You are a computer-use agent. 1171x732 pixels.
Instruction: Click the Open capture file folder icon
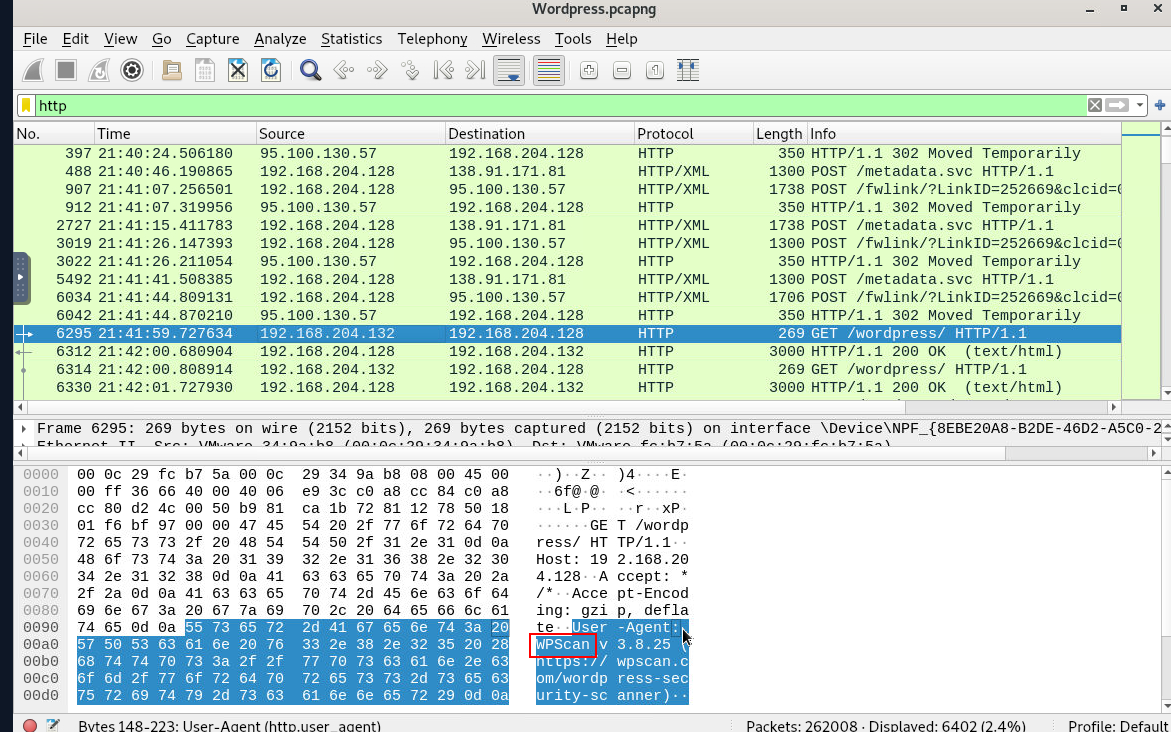(172, 70)
